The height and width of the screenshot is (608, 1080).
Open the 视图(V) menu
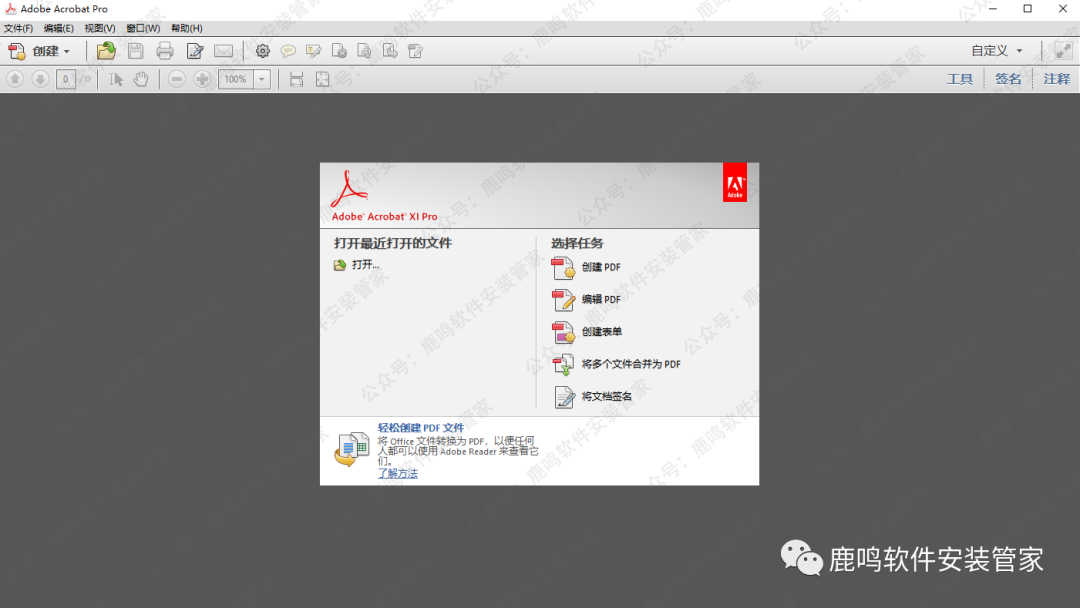(100, 28)
